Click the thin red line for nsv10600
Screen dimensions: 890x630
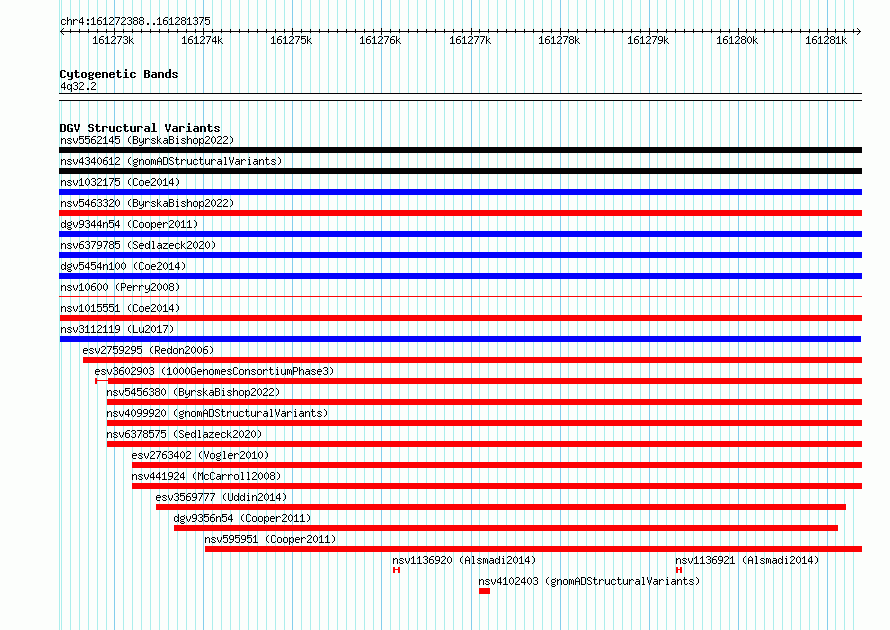(460, 296)
